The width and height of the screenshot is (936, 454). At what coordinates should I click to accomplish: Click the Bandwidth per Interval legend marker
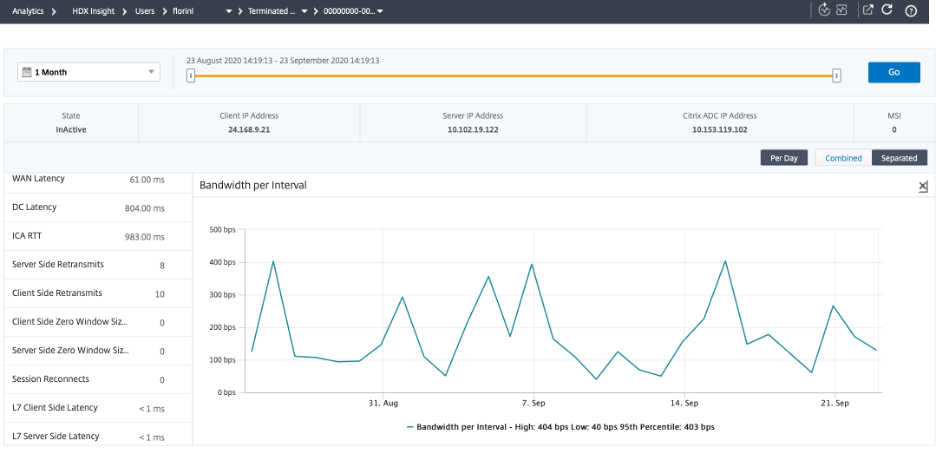tap(410, 427)
